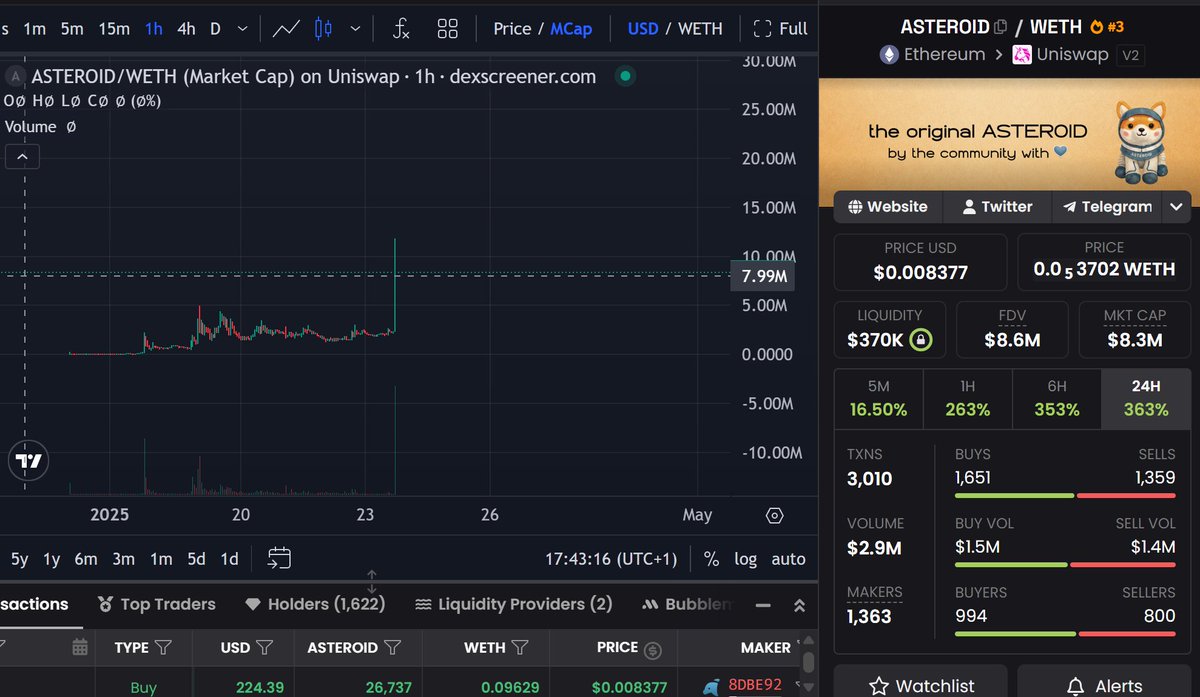
Task: Click the maker address 8DBE92 link
Action: point(754,686)
